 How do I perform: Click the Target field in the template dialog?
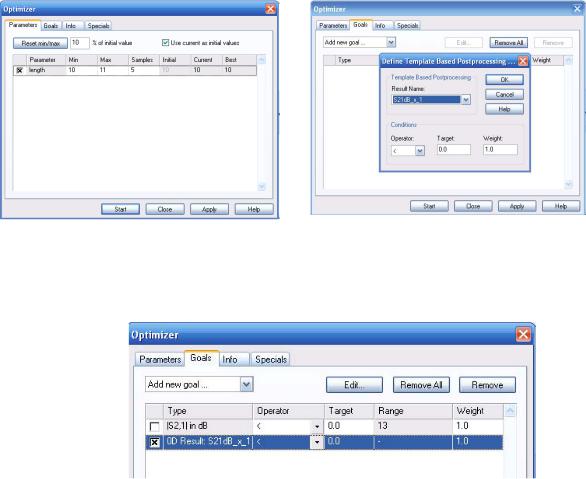tap(454, 149)
